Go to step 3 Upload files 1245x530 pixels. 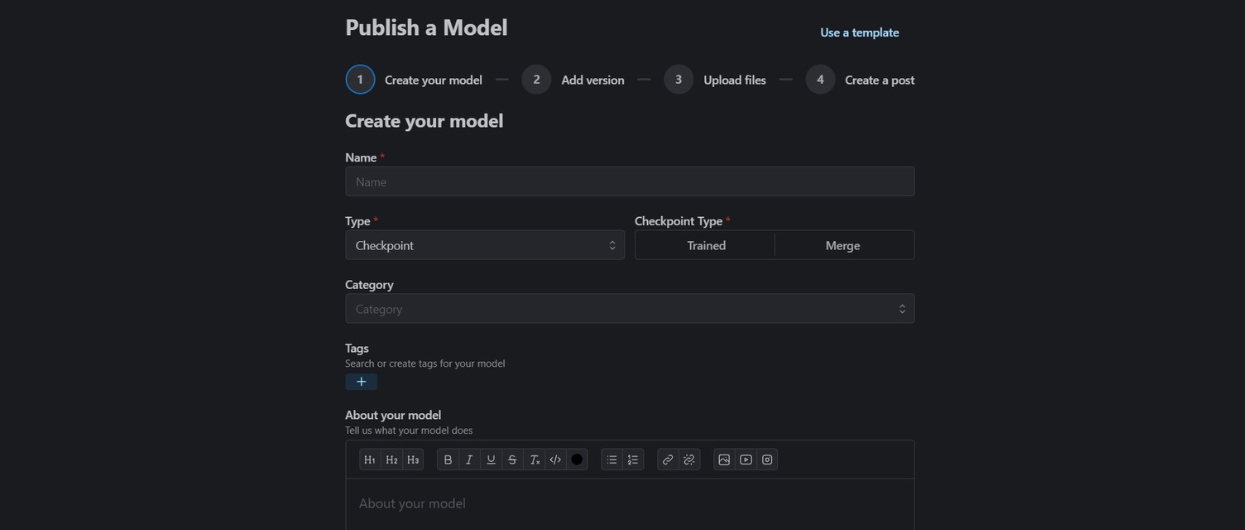pyautogui.click(x=716, y=80)
